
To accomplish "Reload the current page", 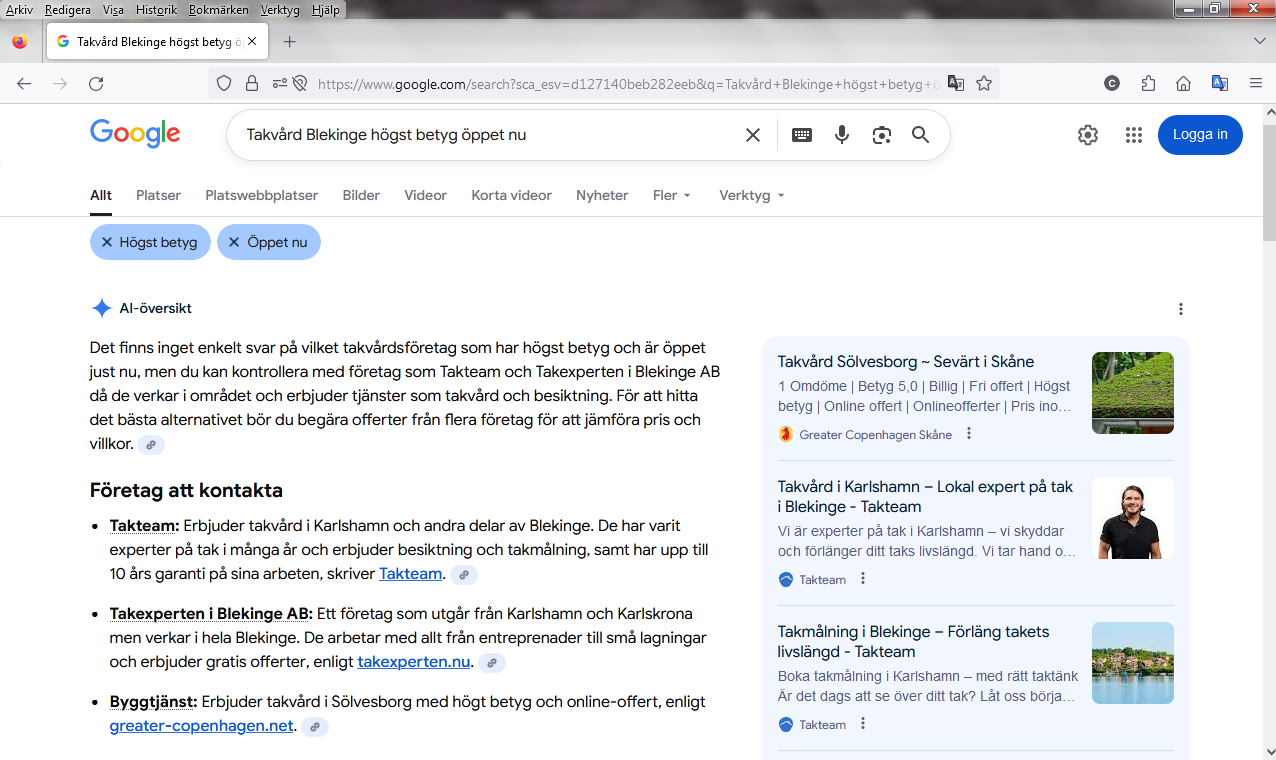I will [x=96, y=84].
